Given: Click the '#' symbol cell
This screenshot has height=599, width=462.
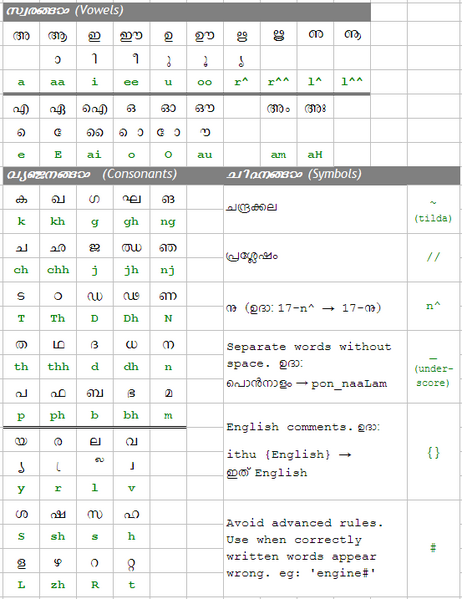Looking at the screenshot, I should click(x=433, y=549).
